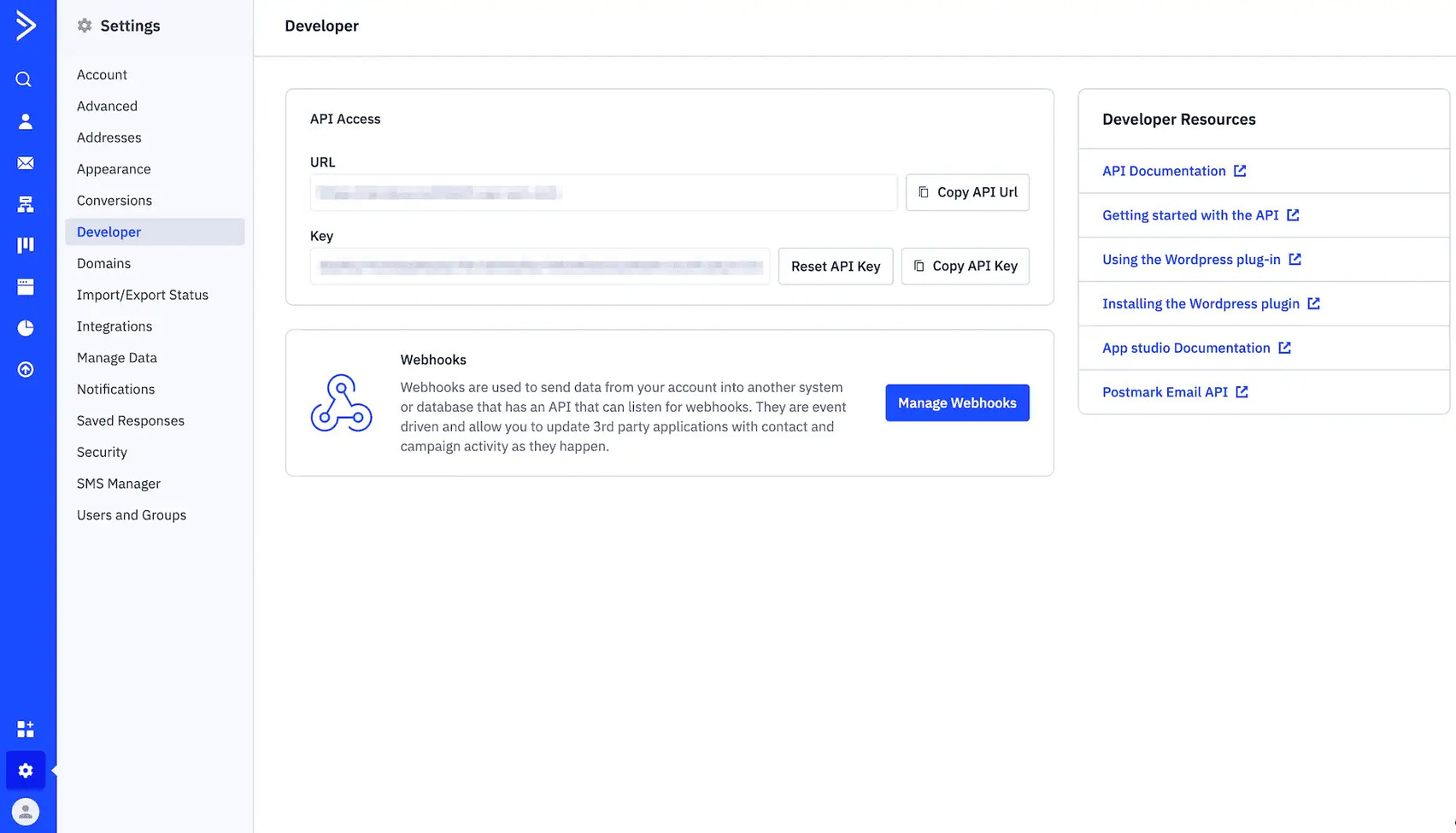Open the Campaigns envelope icon
The width and height of the screenshot is (1456, 833).
click(25, 162)
